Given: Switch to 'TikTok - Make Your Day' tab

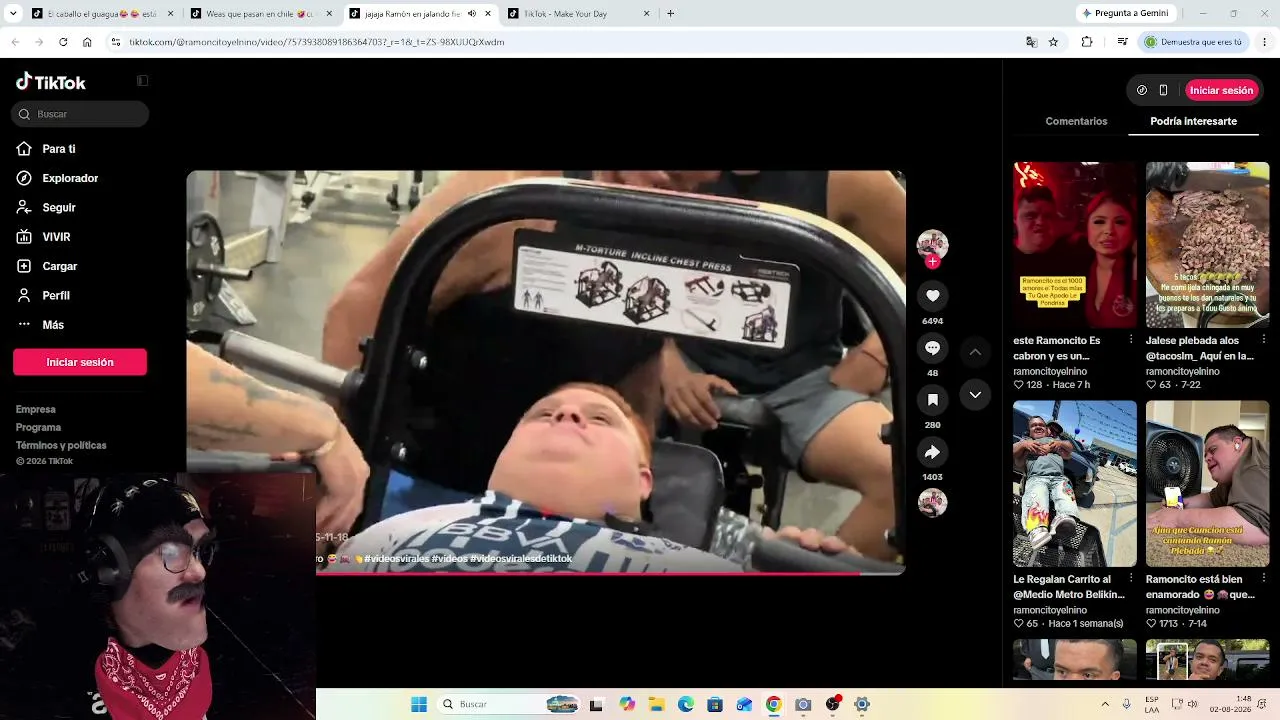Looking at the screenshot, I should click(577, 14).
